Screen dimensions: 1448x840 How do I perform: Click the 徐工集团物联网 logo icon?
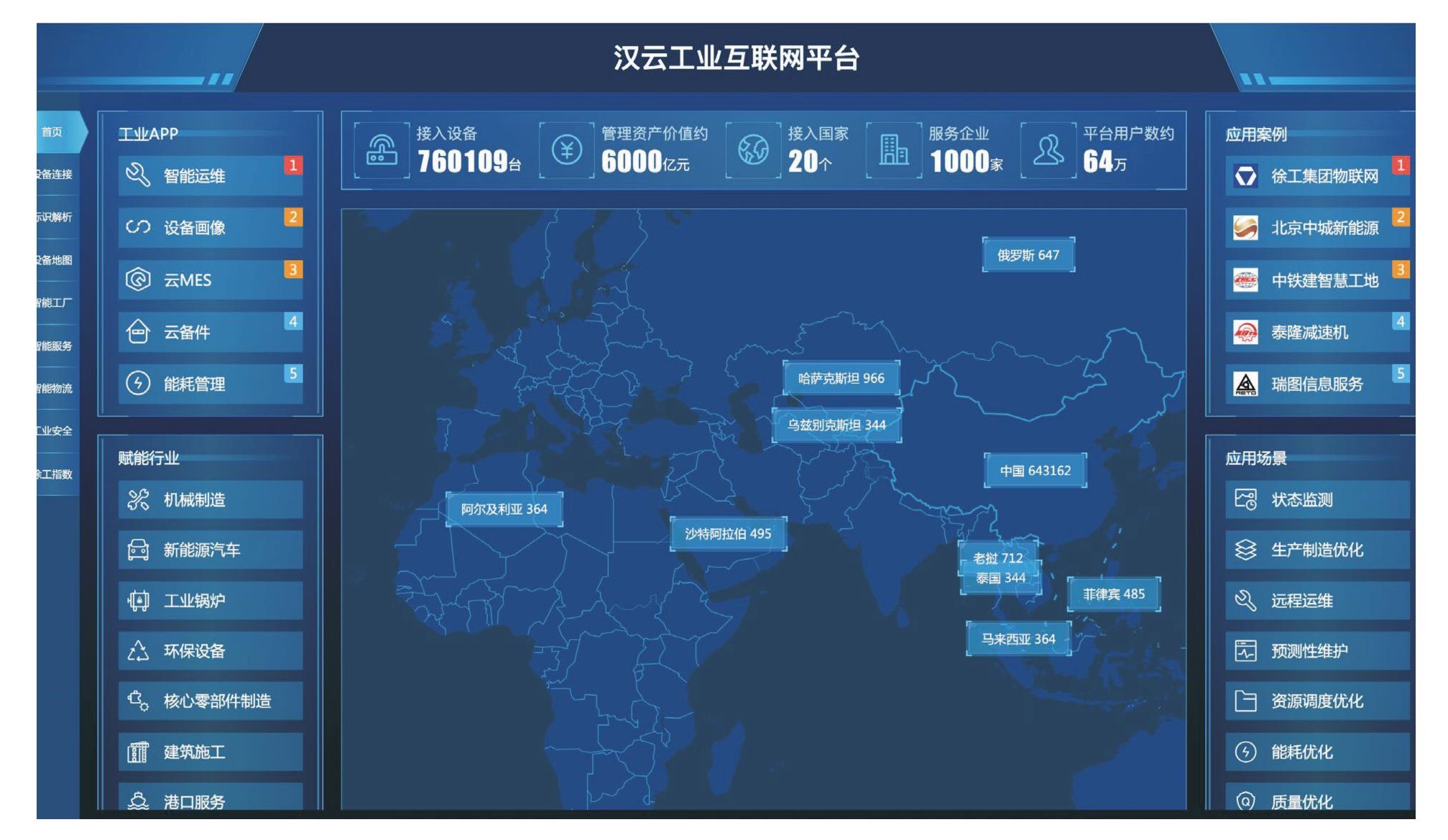point(1245,176)
